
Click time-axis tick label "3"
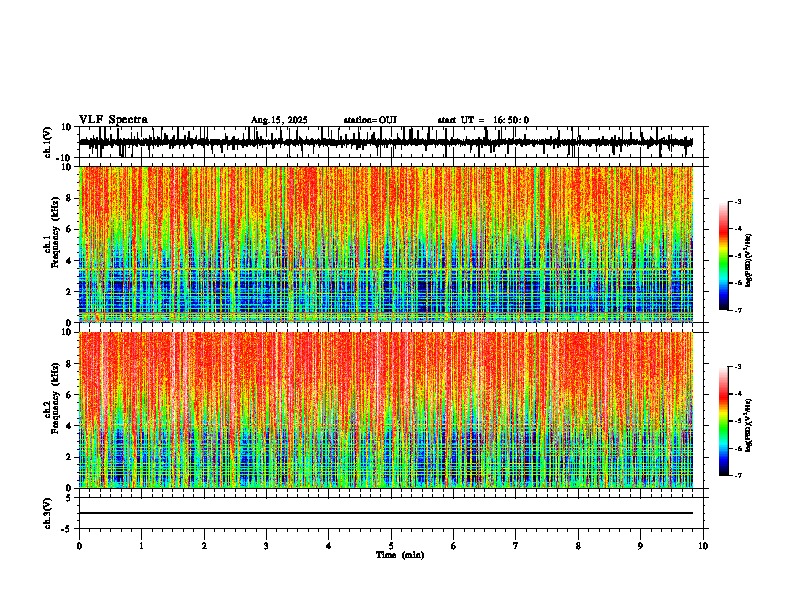[266, 546]
